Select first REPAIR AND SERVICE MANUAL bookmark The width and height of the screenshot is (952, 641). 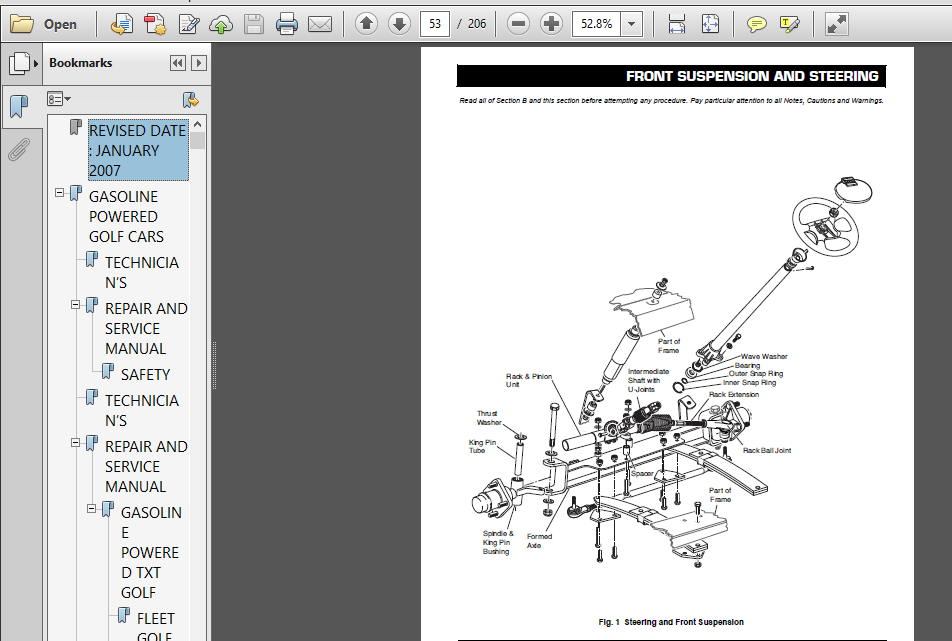[146, 328]
